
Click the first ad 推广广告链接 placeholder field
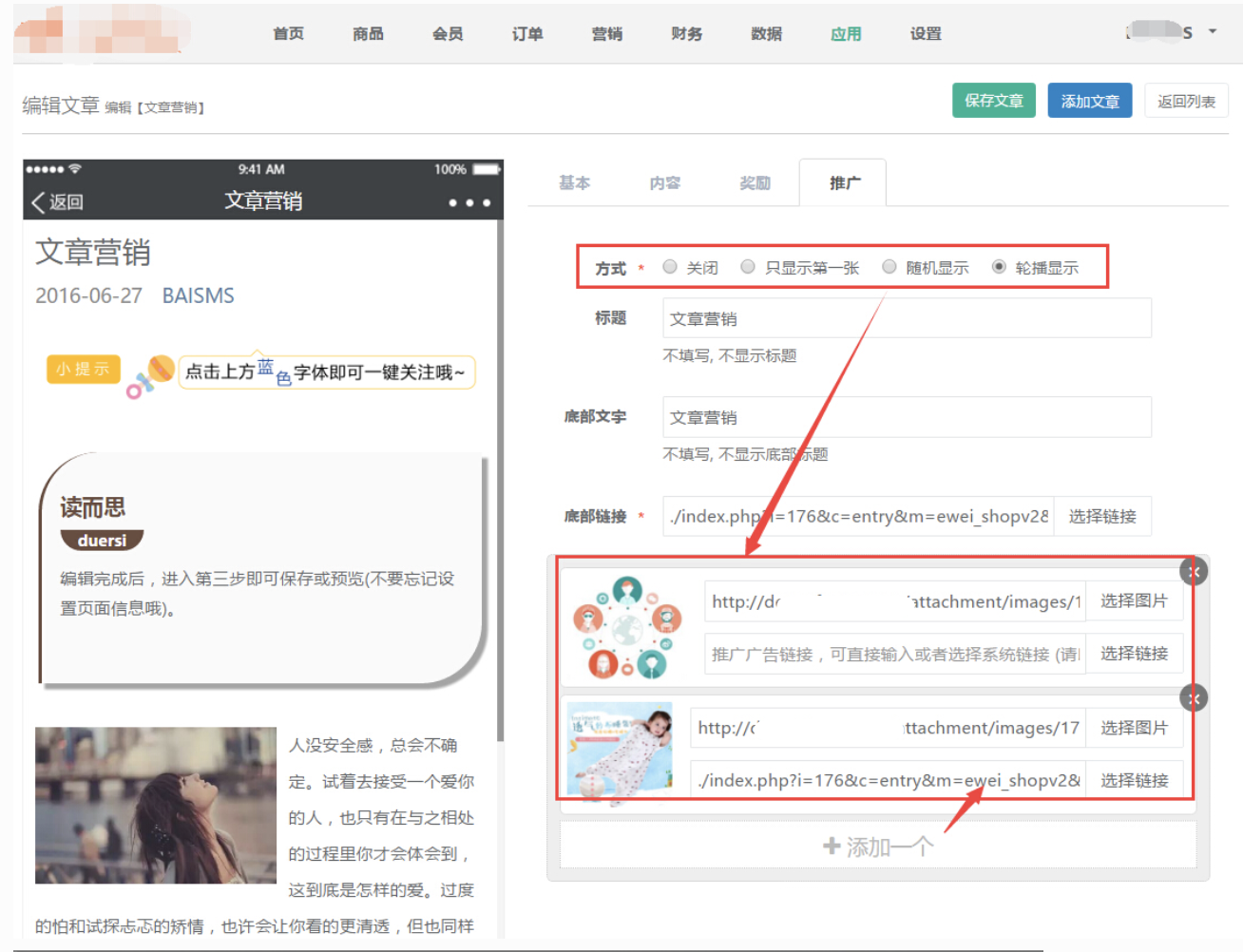click(x=894, y=654)
